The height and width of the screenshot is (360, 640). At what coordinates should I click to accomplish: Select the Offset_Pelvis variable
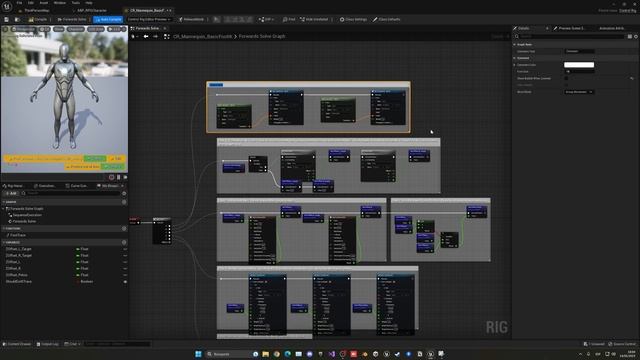pyautogui.click(x=18, y=275)
